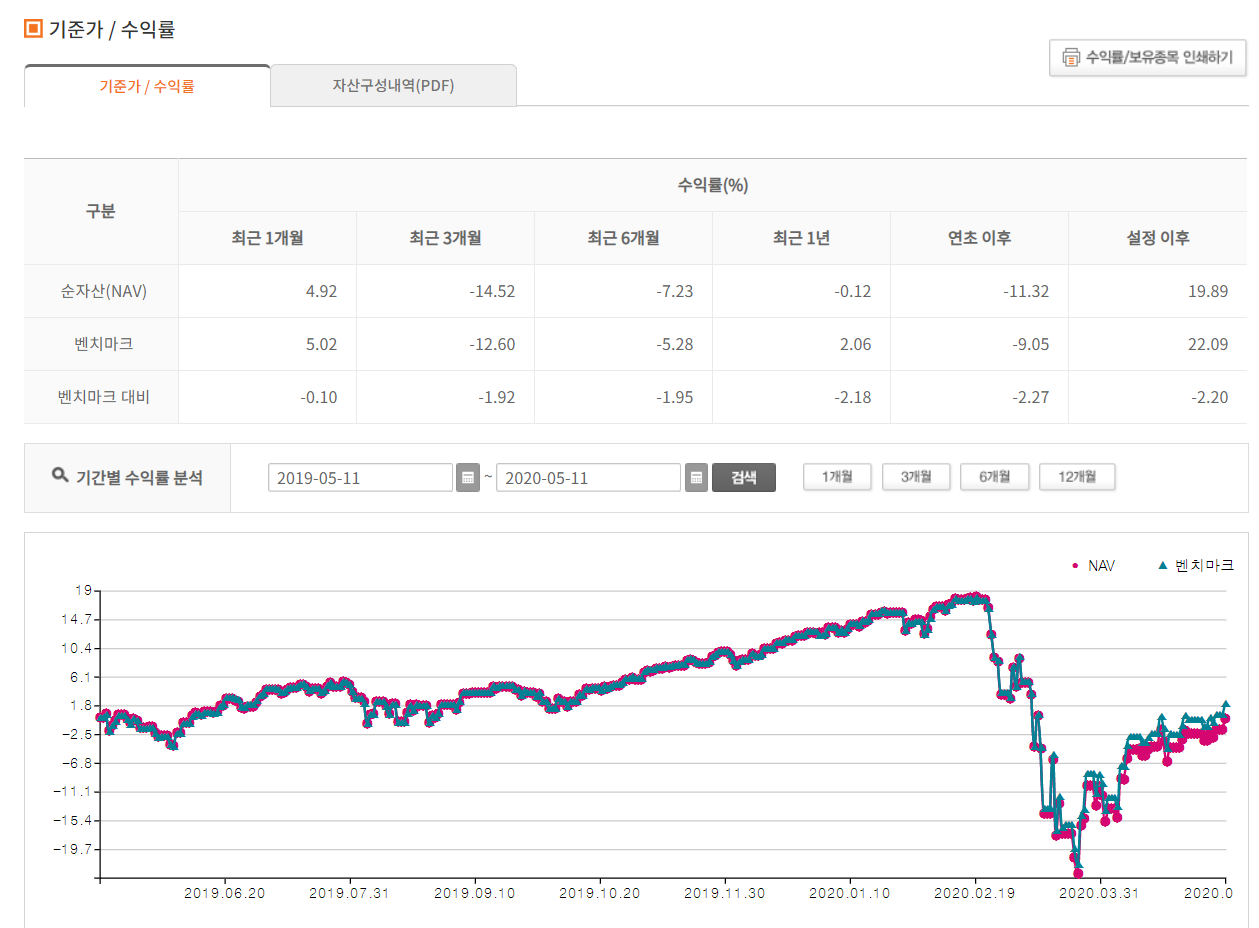Click the 수익률(%) table header
1259x928 pixels.
[713, 185]
